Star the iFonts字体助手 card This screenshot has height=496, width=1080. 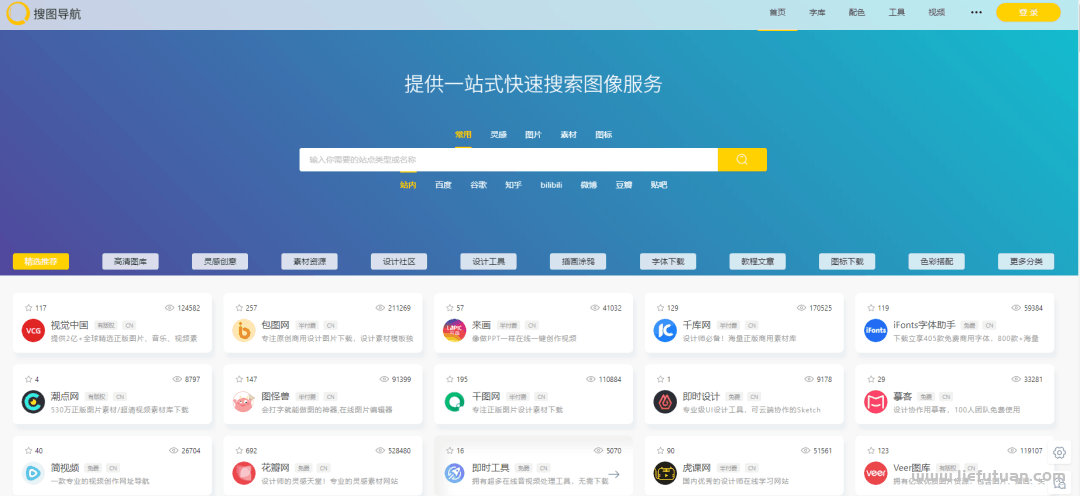871,308
